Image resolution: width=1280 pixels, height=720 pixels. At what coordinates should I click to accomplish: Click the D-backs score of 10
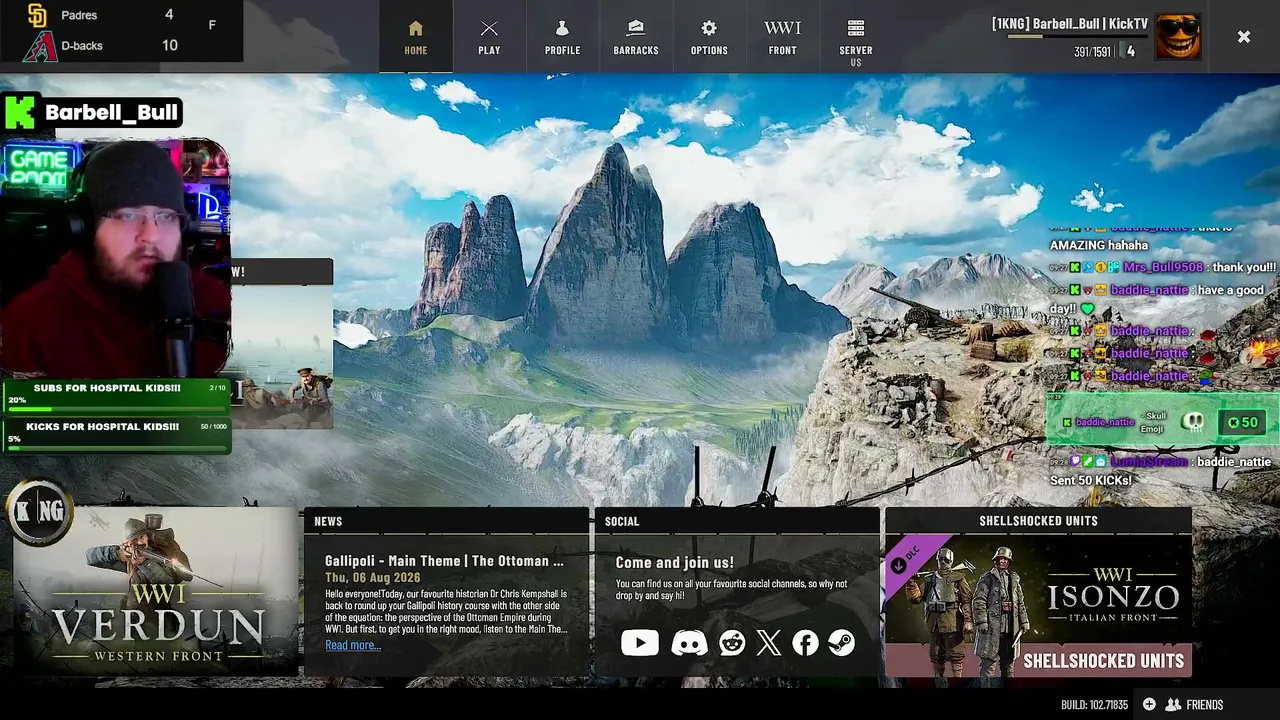[x=170, y=45]
